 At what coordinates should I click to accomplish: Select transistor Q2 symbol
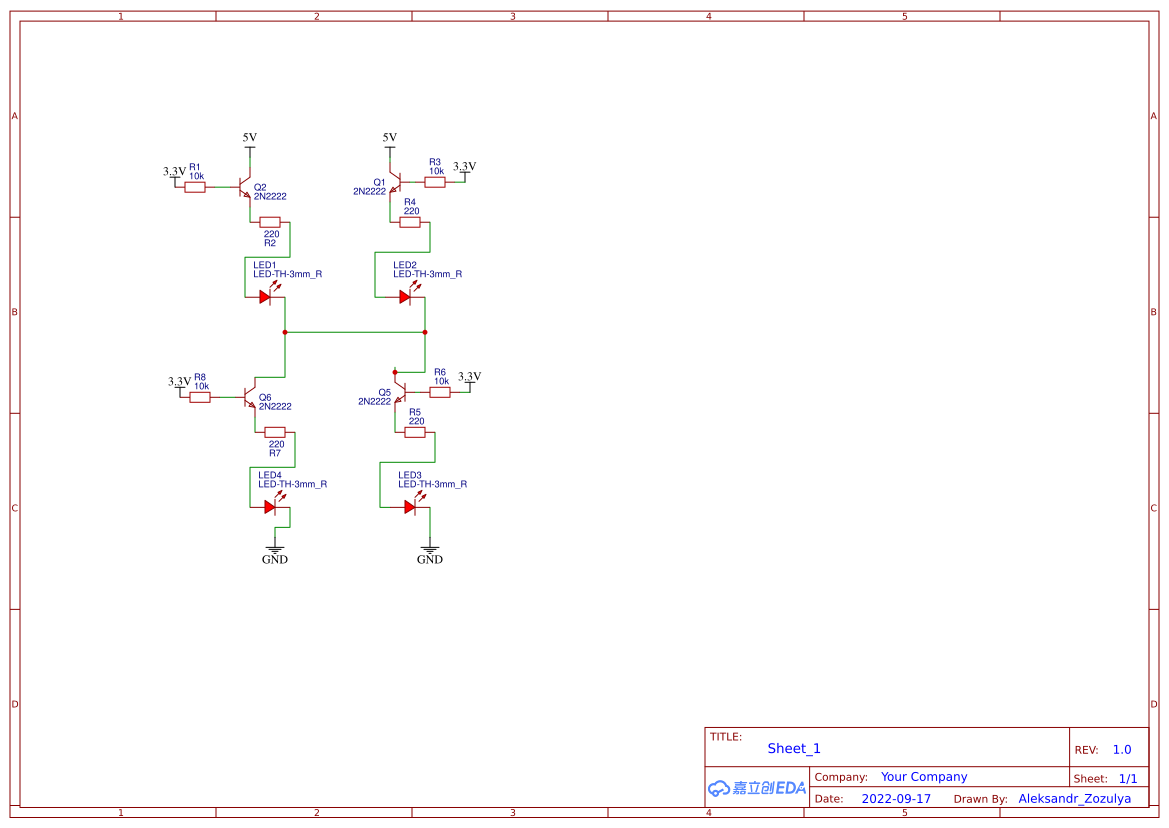coord(244,185)
